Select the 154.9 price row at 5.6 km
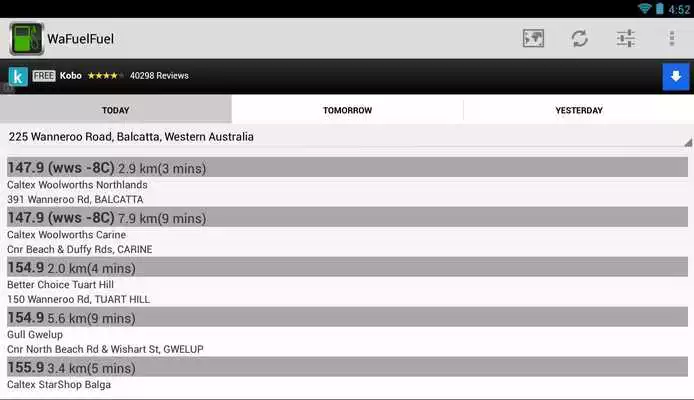This screenshot has width=694, height=400. point(347,317)
